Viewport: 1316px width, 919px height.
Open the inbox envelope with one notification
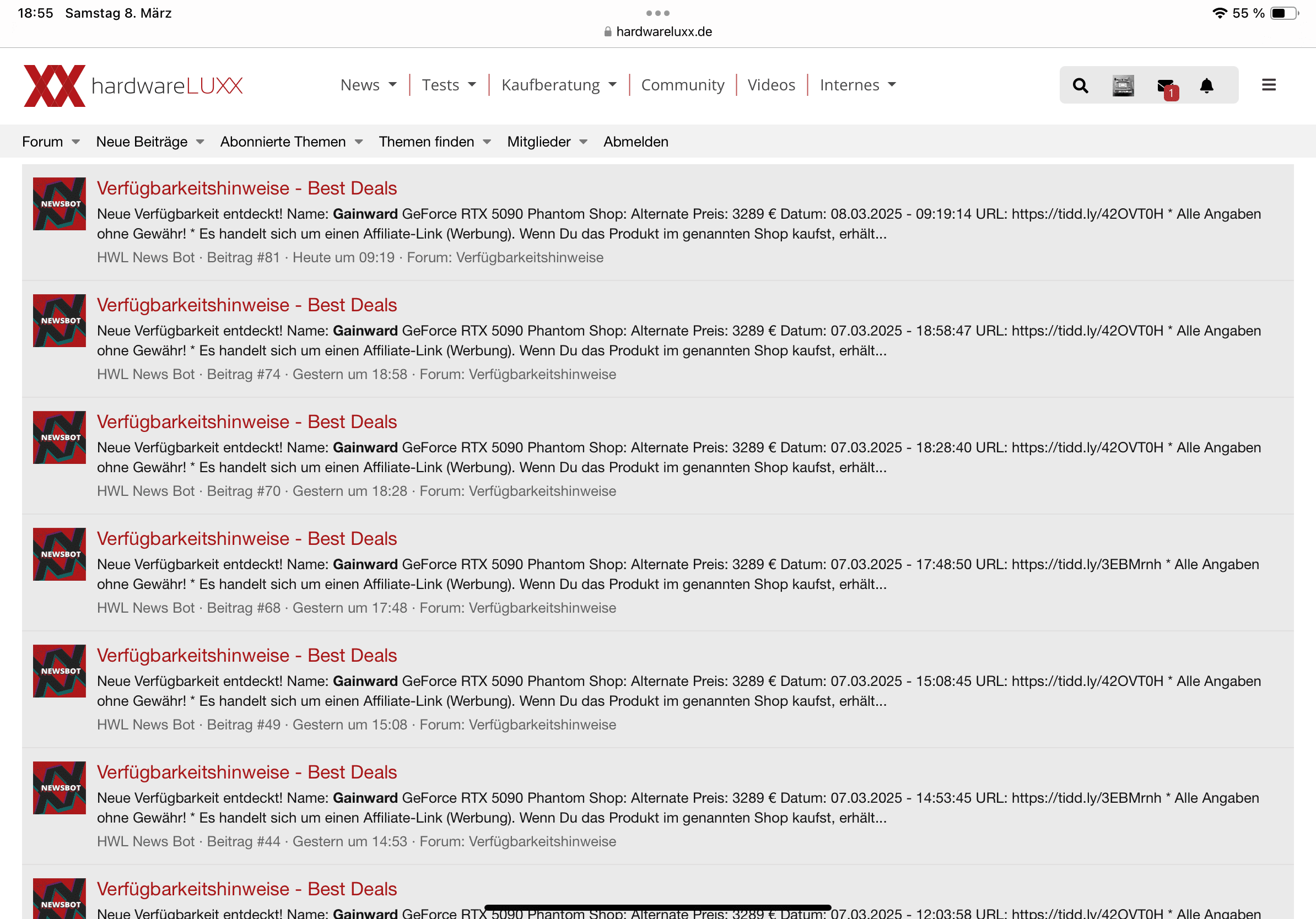[1166, 87]
